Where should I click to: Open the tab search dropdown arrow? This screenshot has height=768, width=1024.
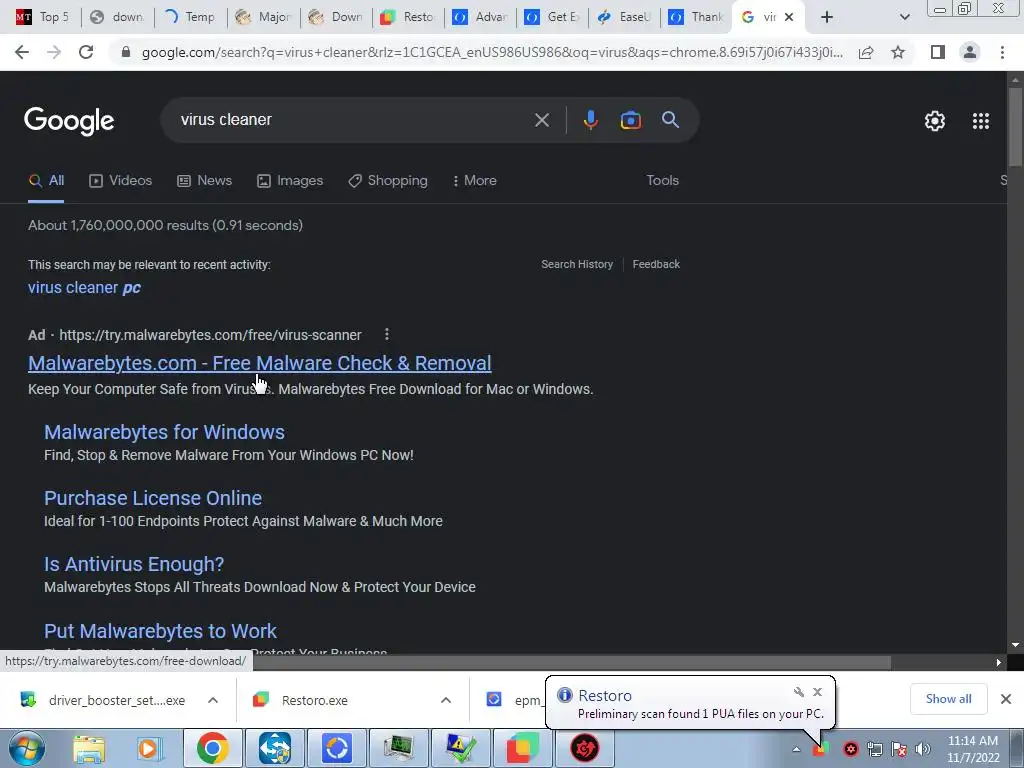click(904, 17)
